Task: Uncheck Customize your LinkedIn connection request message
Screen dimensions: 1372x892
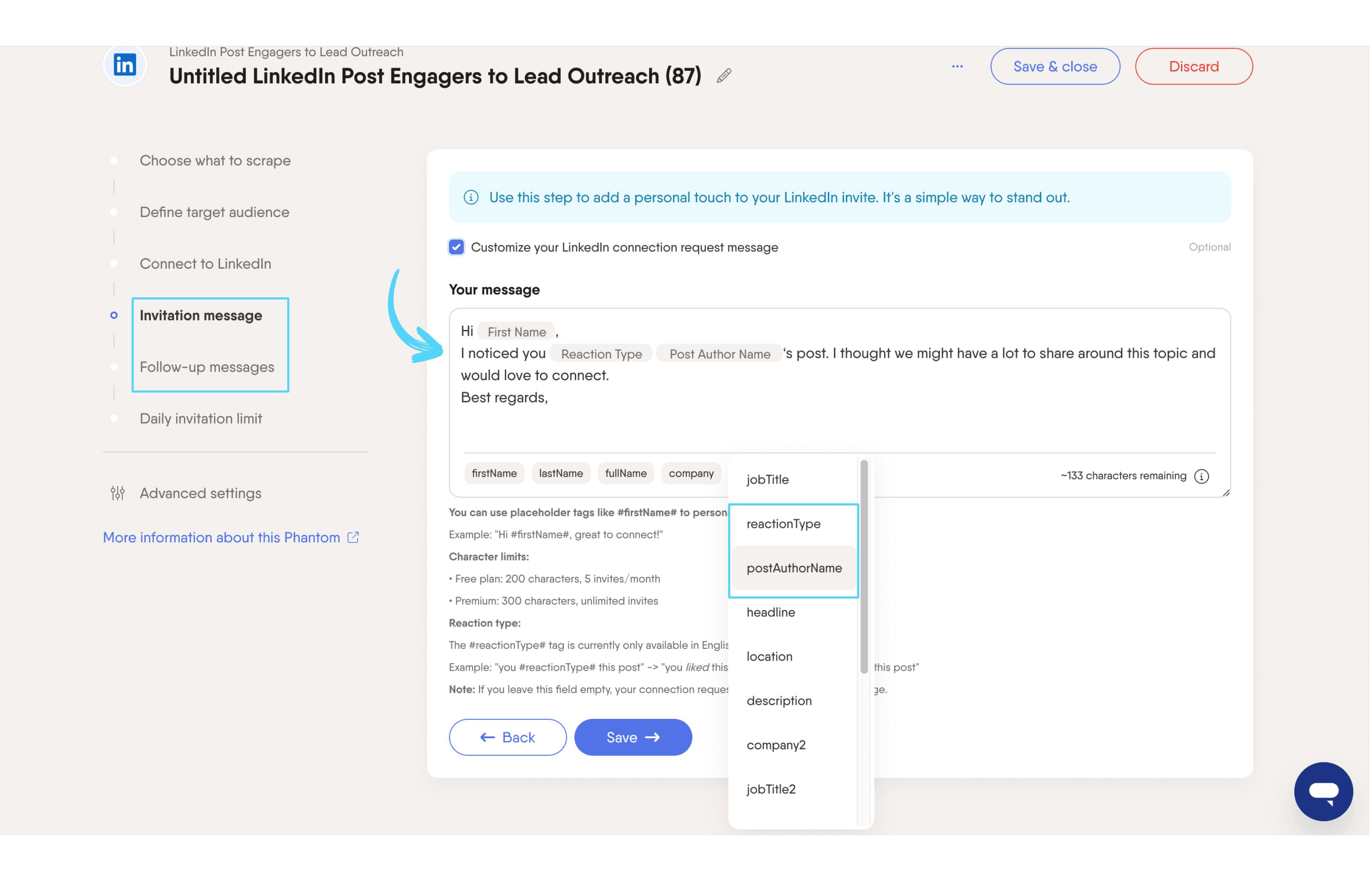Action: click(457, 247)
